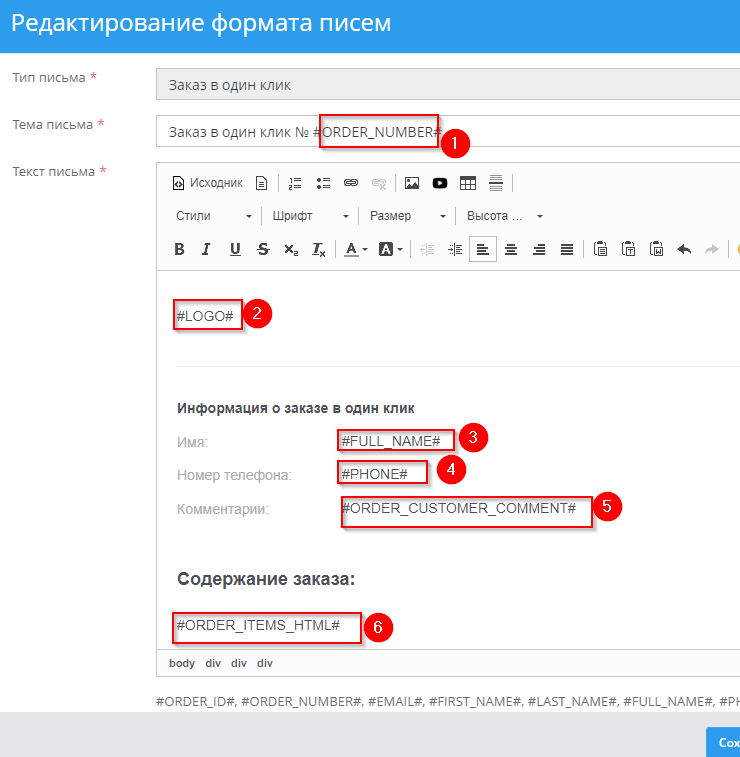This screenshot has height=757, width=740.
Task: Insert a bulleted list
Action: [323, 183]
